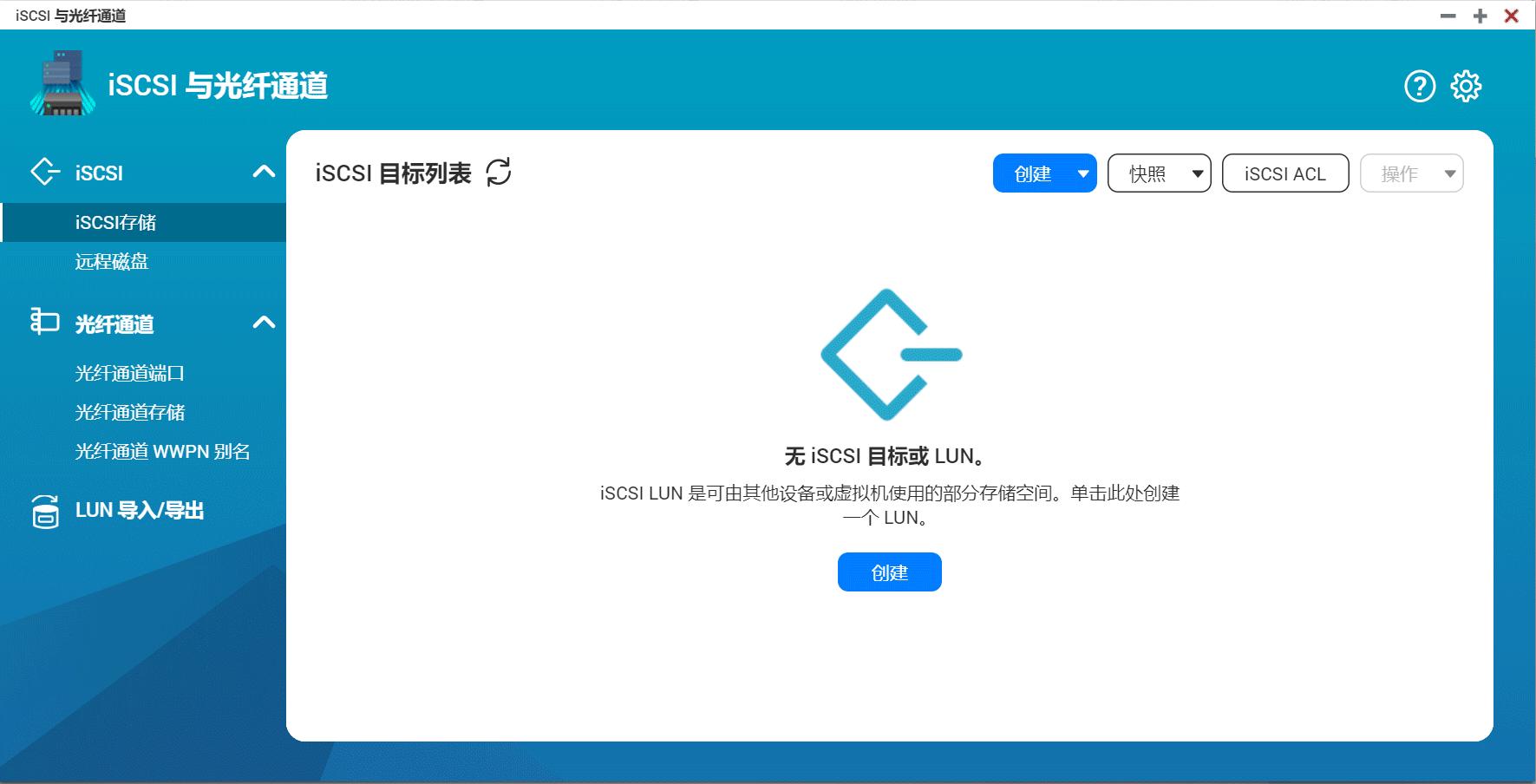Collapse the 光纤通道 sidebar section
Image resolution: width=1536 pixels, height=784 pixels.
pyautogui.click(x=265, y=322)
